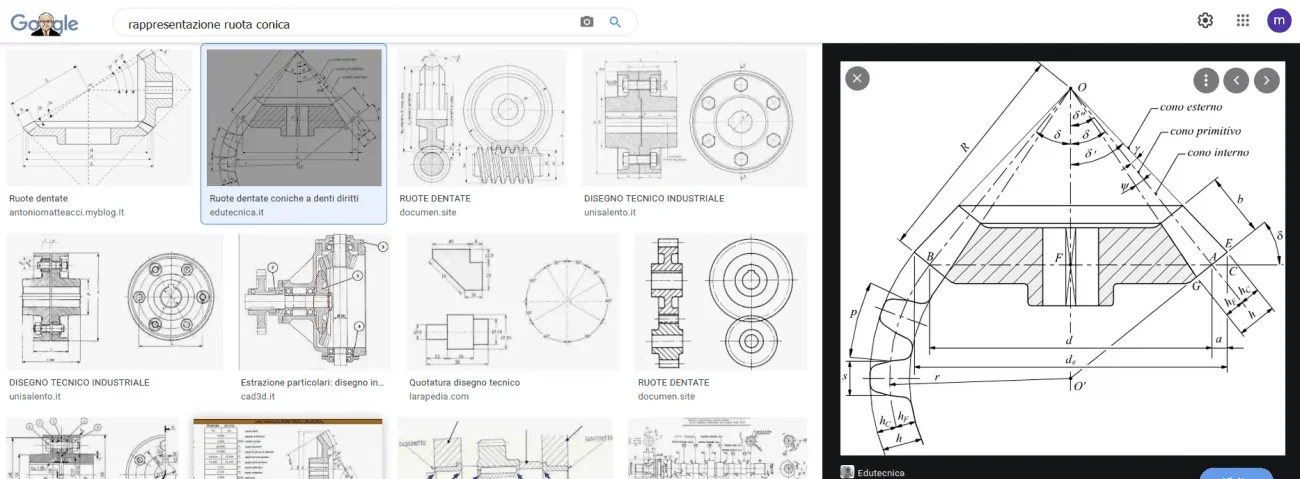Viewport: 1300px width, 479px height.
Task: Open the documen.site worm gear thumbnail
Action: click(482, 118)
